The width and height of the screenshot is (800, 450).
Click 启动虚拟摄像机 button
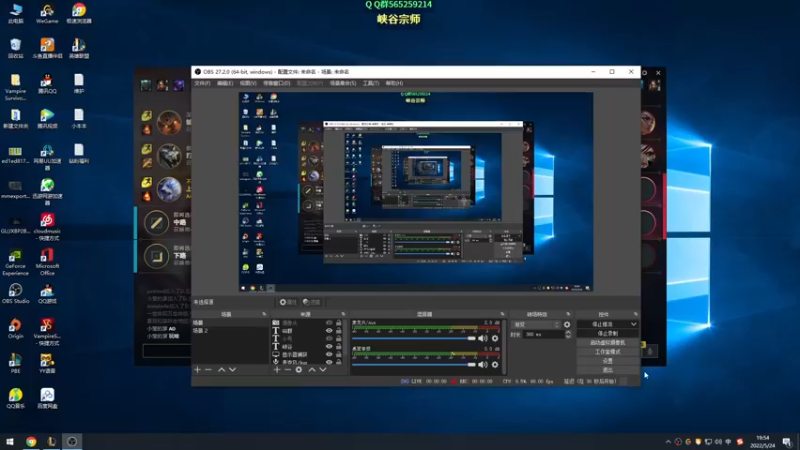coord(607,343)
